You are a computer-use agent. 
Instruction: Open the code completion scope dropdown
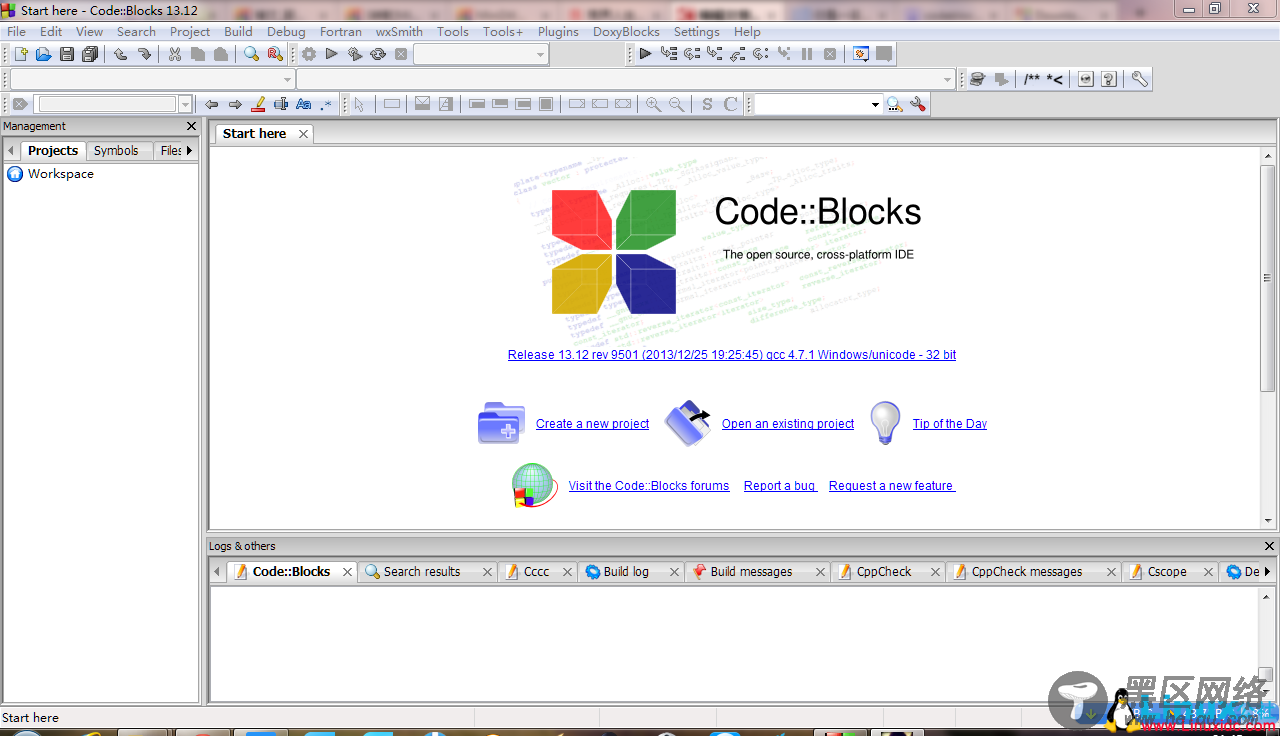point(288,79)
